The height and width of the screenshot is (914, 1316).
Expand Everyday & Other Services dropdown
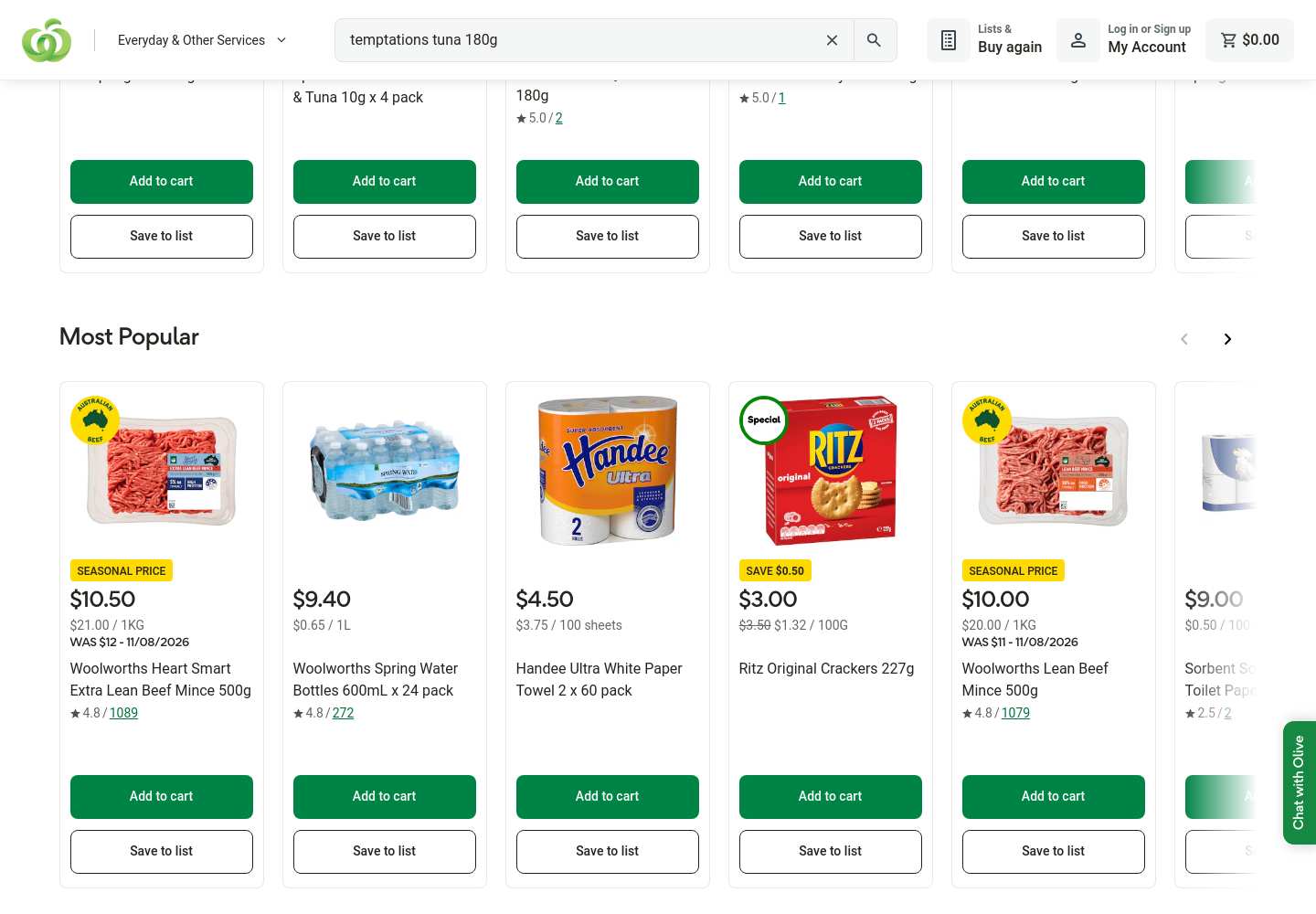pos(202,40)
